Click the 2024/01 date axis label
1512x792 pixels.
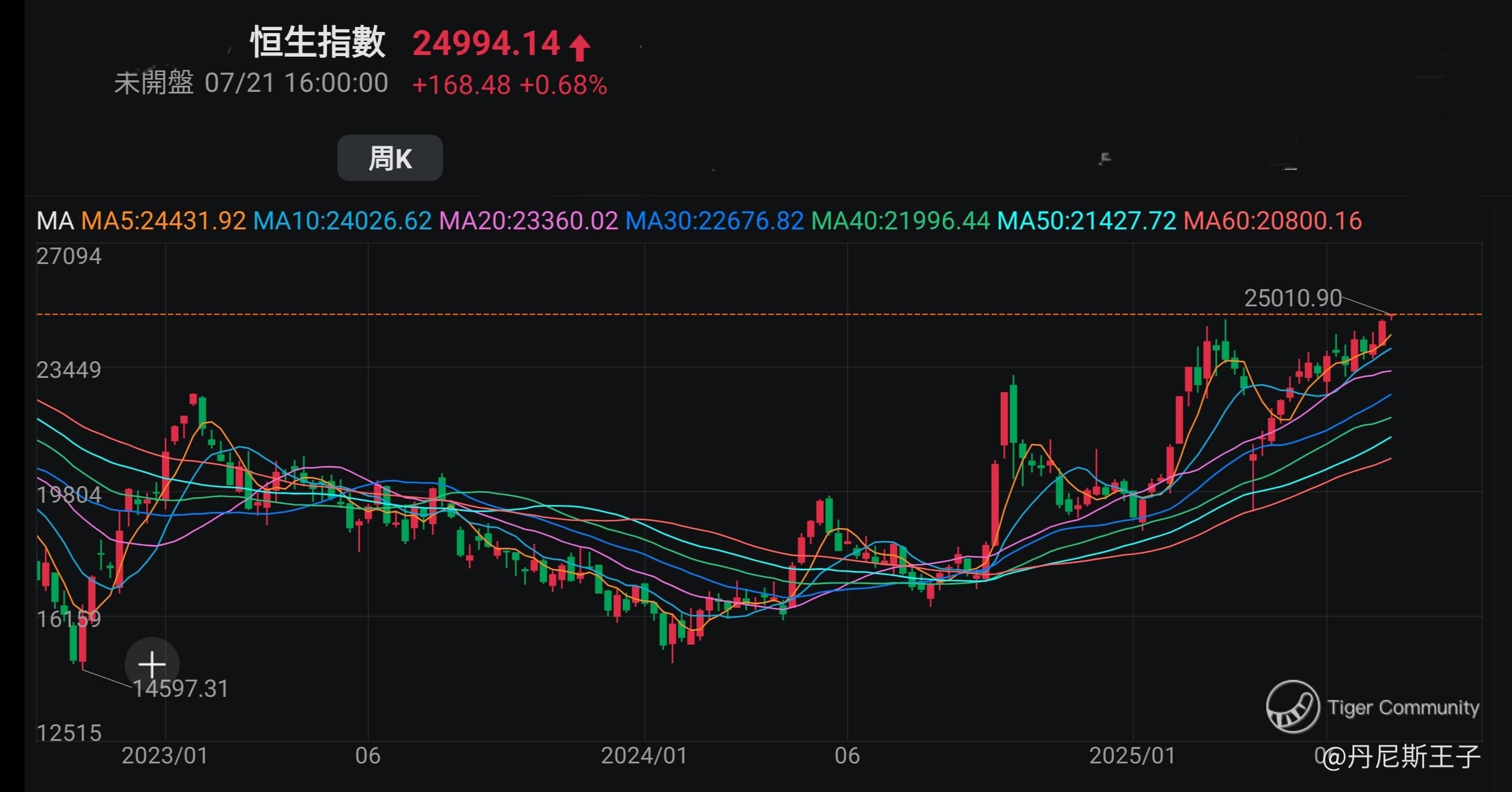point(644,756)
